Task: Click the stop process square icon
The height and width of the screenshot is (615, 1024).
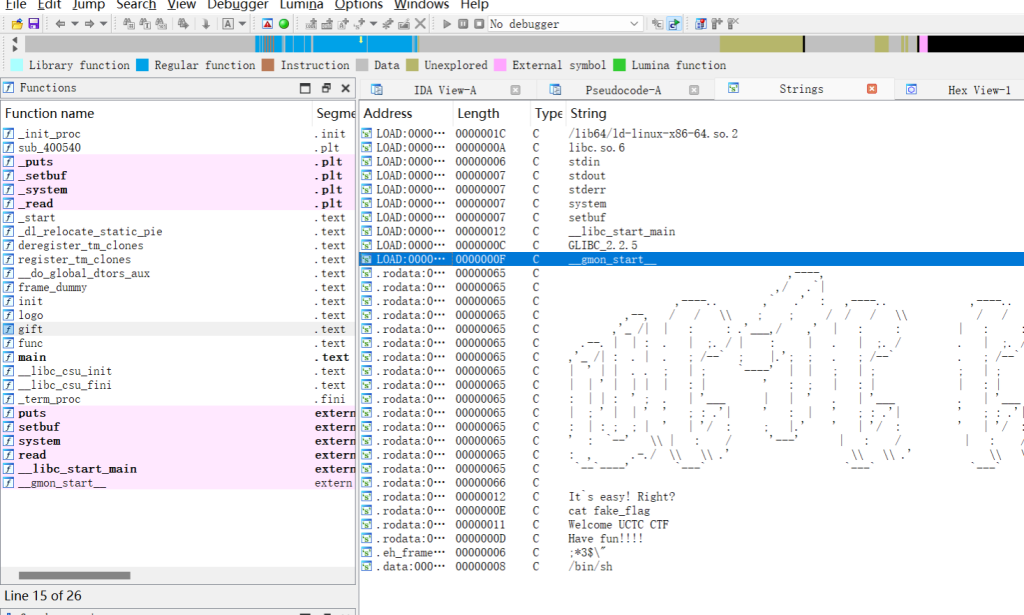Action: click(479, 23)
